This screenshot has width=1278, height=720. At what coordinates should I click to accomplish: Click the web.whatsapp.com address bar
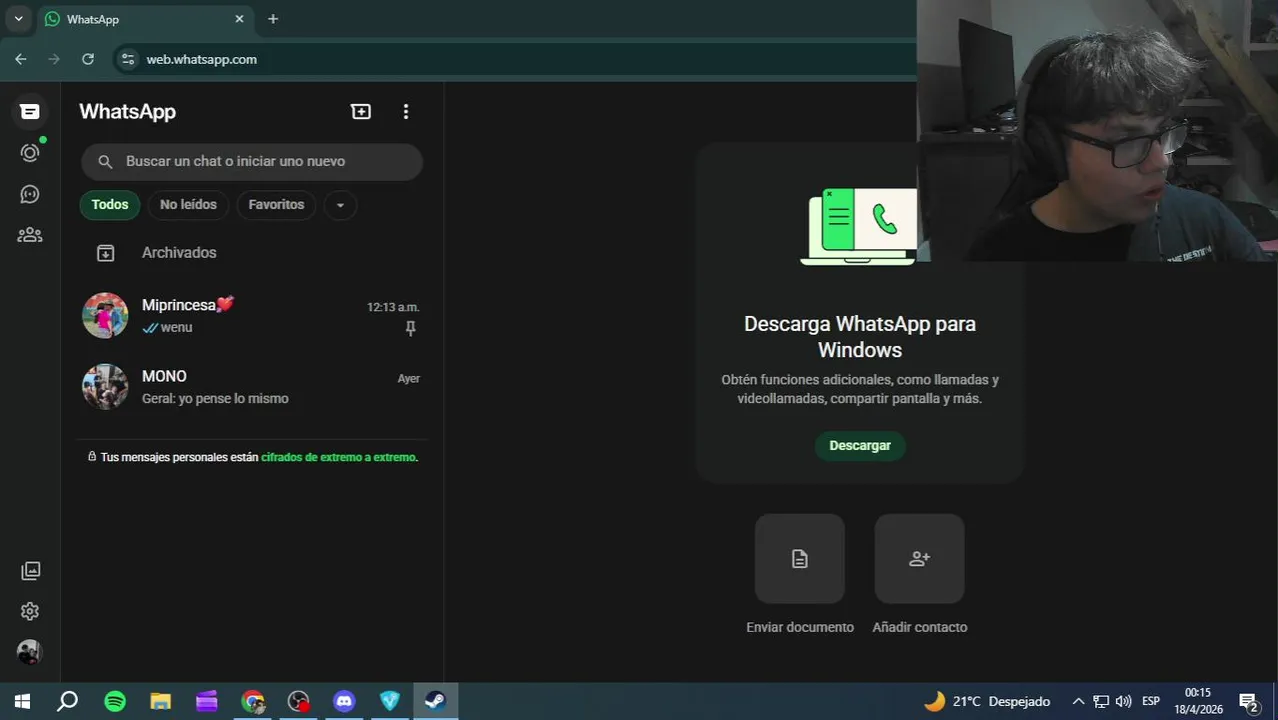(202, 59)
